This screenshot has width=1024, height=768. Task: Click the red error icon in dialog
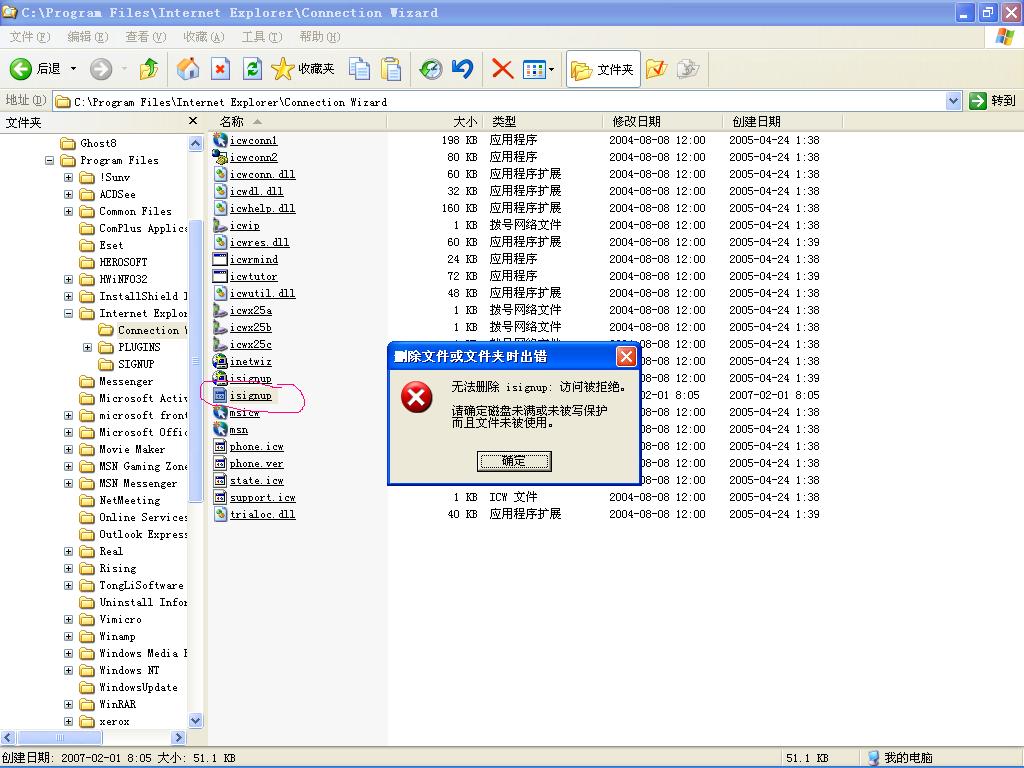coord(417,398)
